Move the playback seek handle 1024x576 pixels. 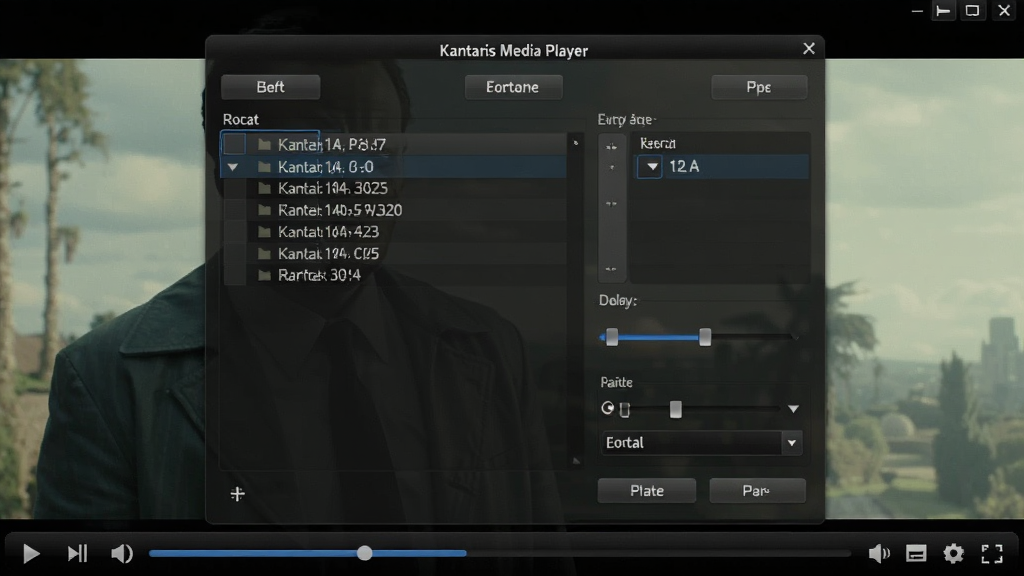(364, 553)
